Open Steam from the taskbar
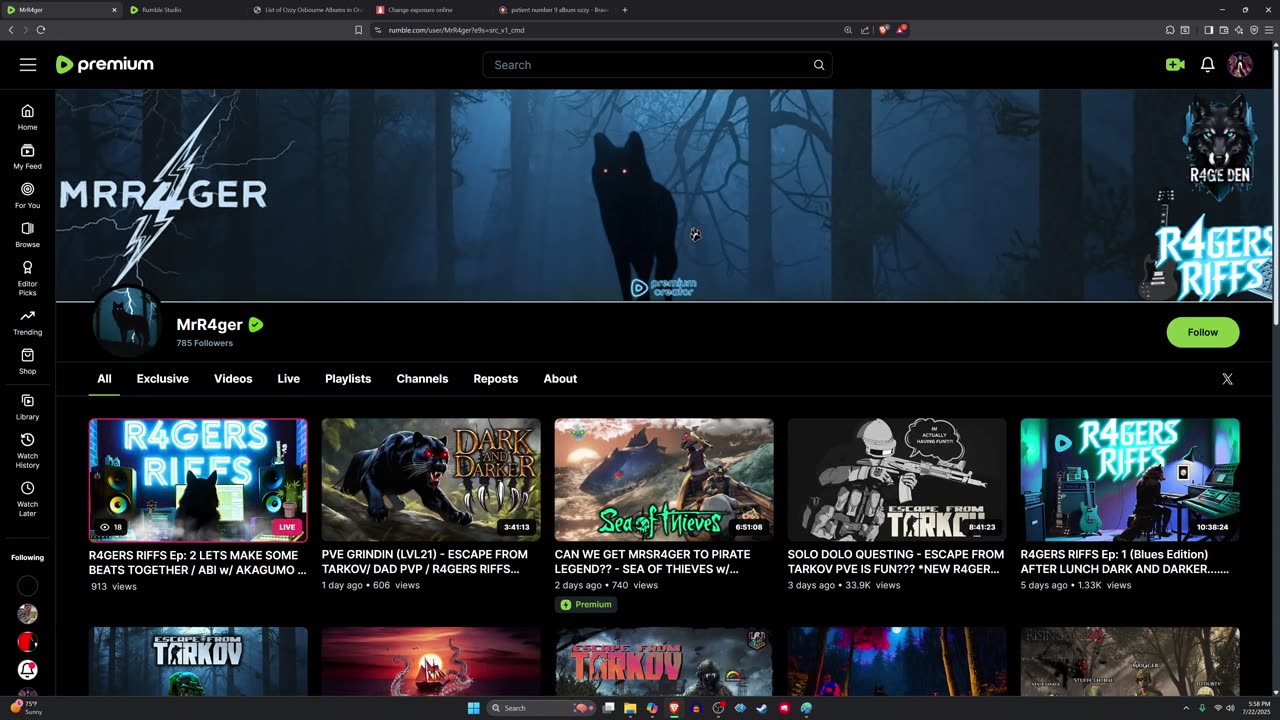This screenshot has height=720, width=1280. [x=762, y=708]
